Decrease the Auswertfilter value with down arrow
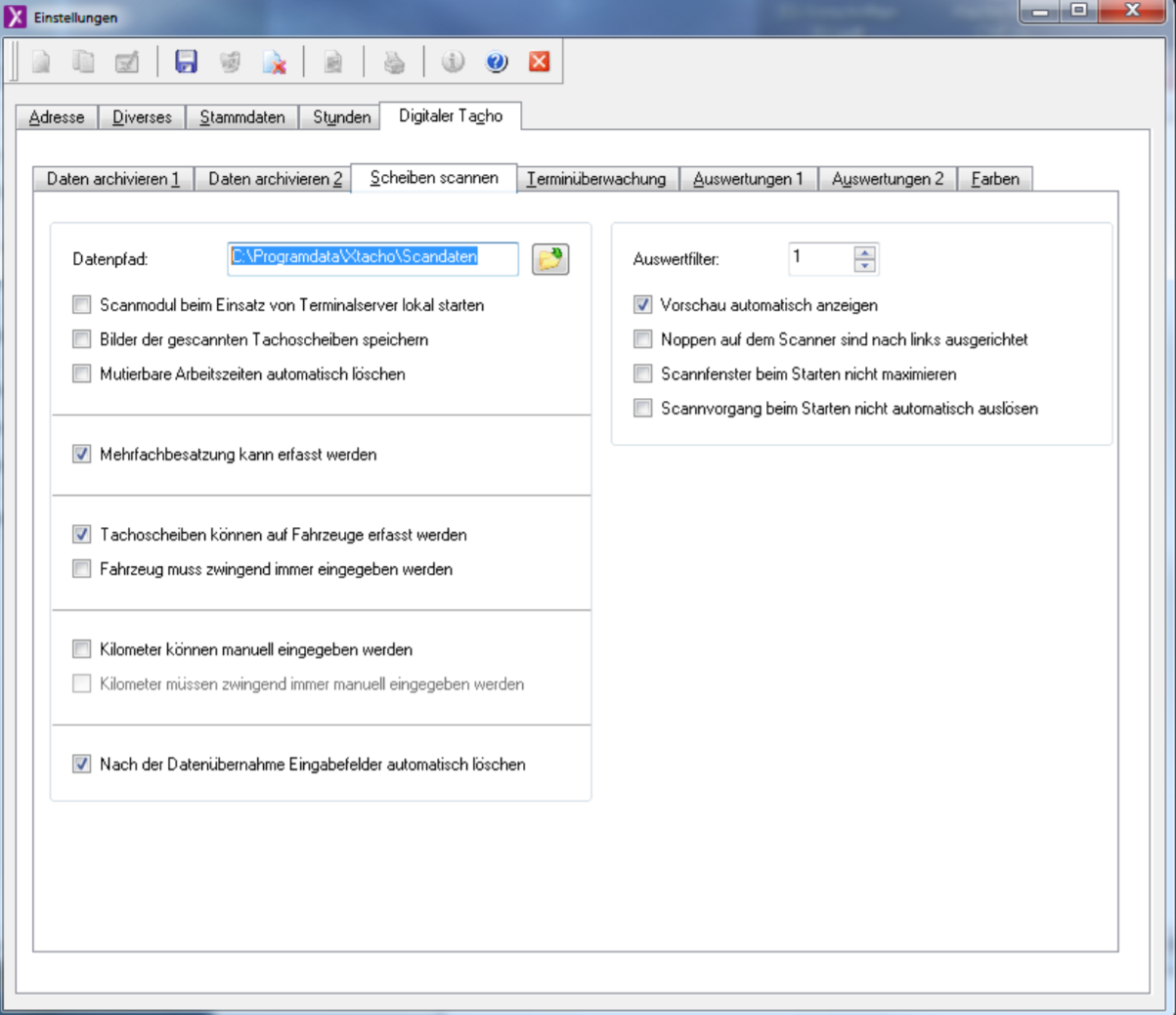Screen dimensions: 1176x1015 click(865, 266)
